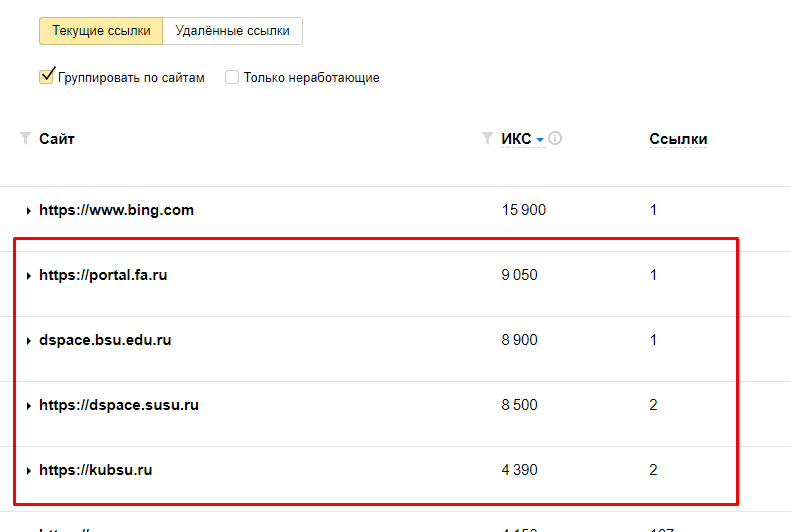Sort by the Ссылки column header
791x532 pixels.
[678, 139]
